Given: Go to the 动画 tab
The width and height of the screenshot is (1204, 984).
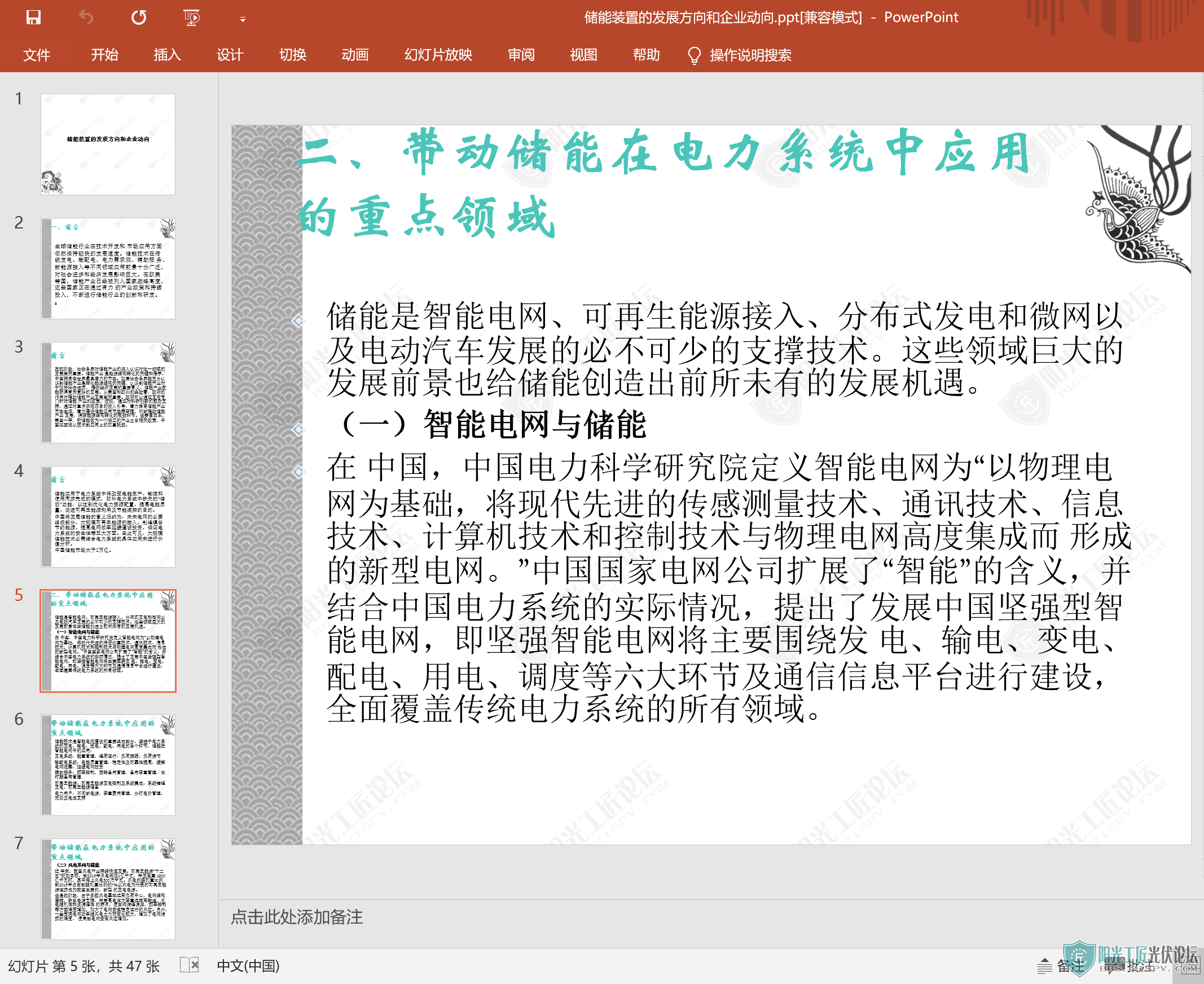Looking at the screenshot, I should (x=355, y=55).
